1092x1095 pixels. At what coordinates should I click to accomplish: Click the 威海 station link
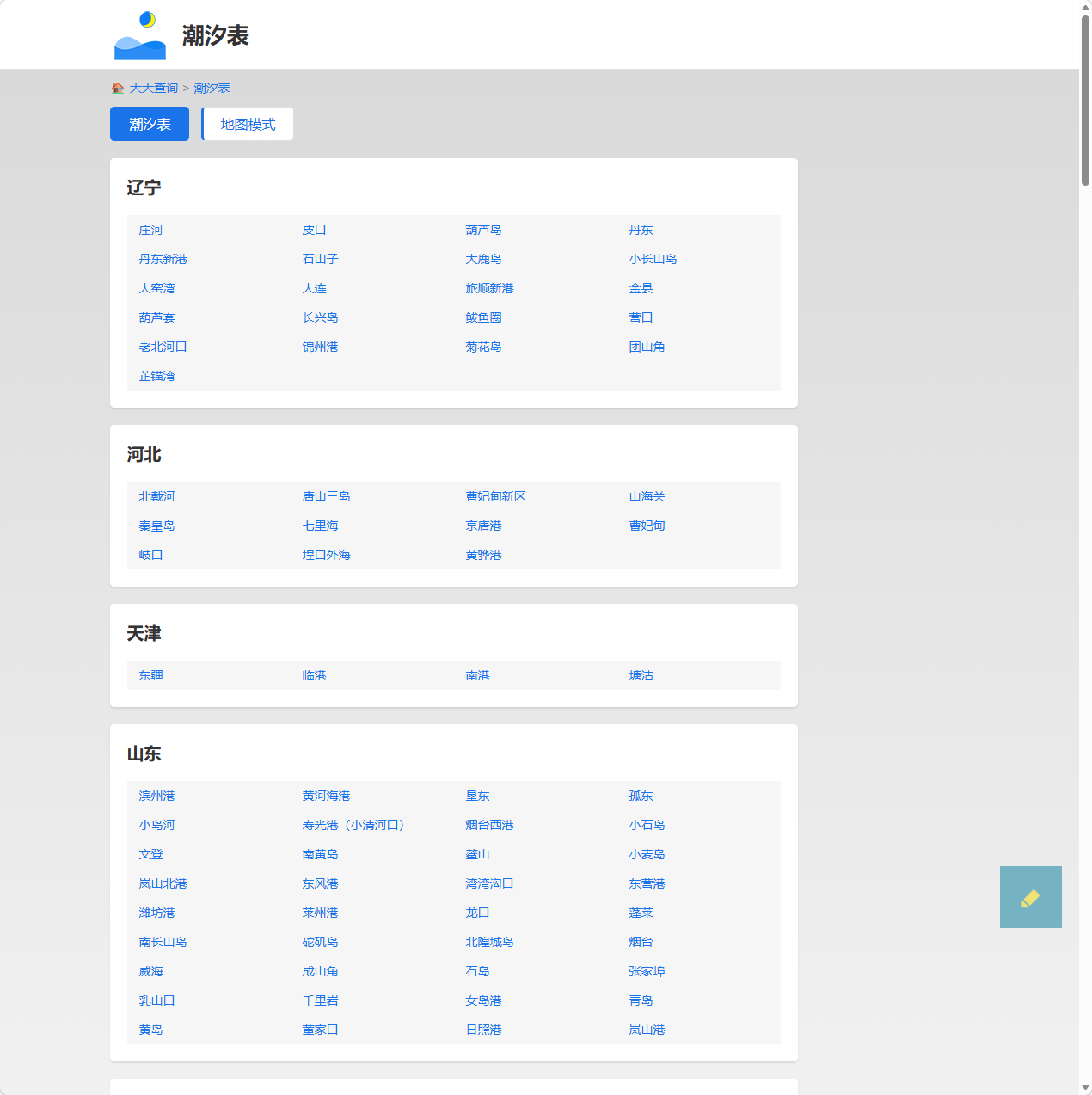tap(150, 971)
